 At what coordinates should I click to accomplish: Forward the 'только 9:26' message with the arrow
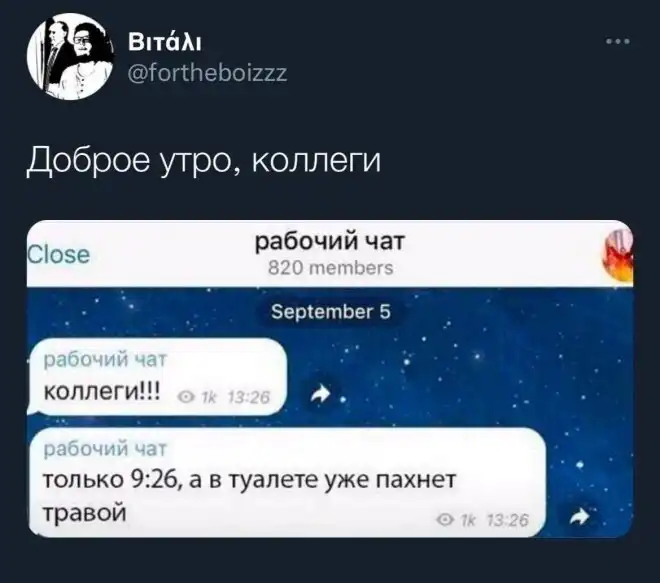(x=580, y=516)
